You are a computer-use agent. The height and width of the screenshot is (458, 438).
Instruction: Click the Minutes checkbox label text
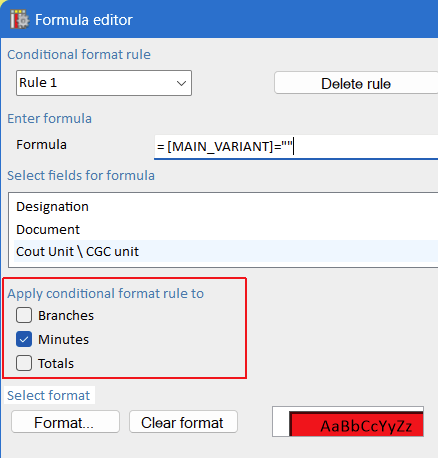tap(63, 339)
